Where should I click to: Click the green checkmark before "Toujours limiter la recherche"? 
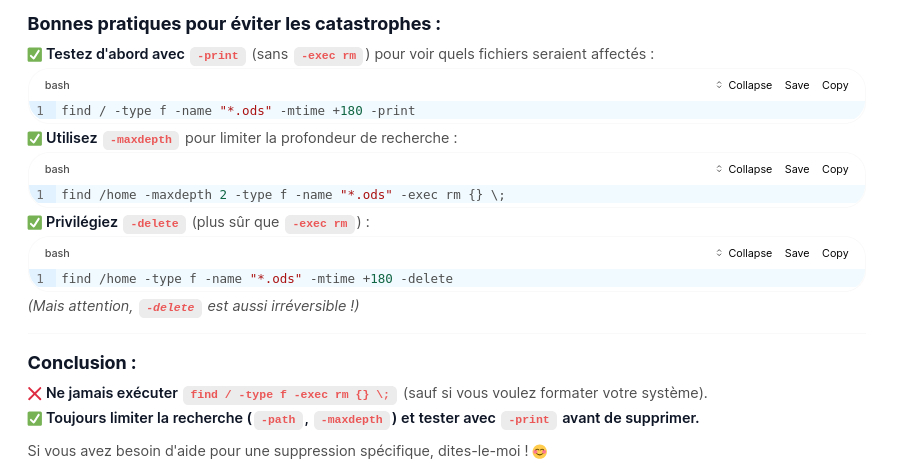(x=35, y=419)
